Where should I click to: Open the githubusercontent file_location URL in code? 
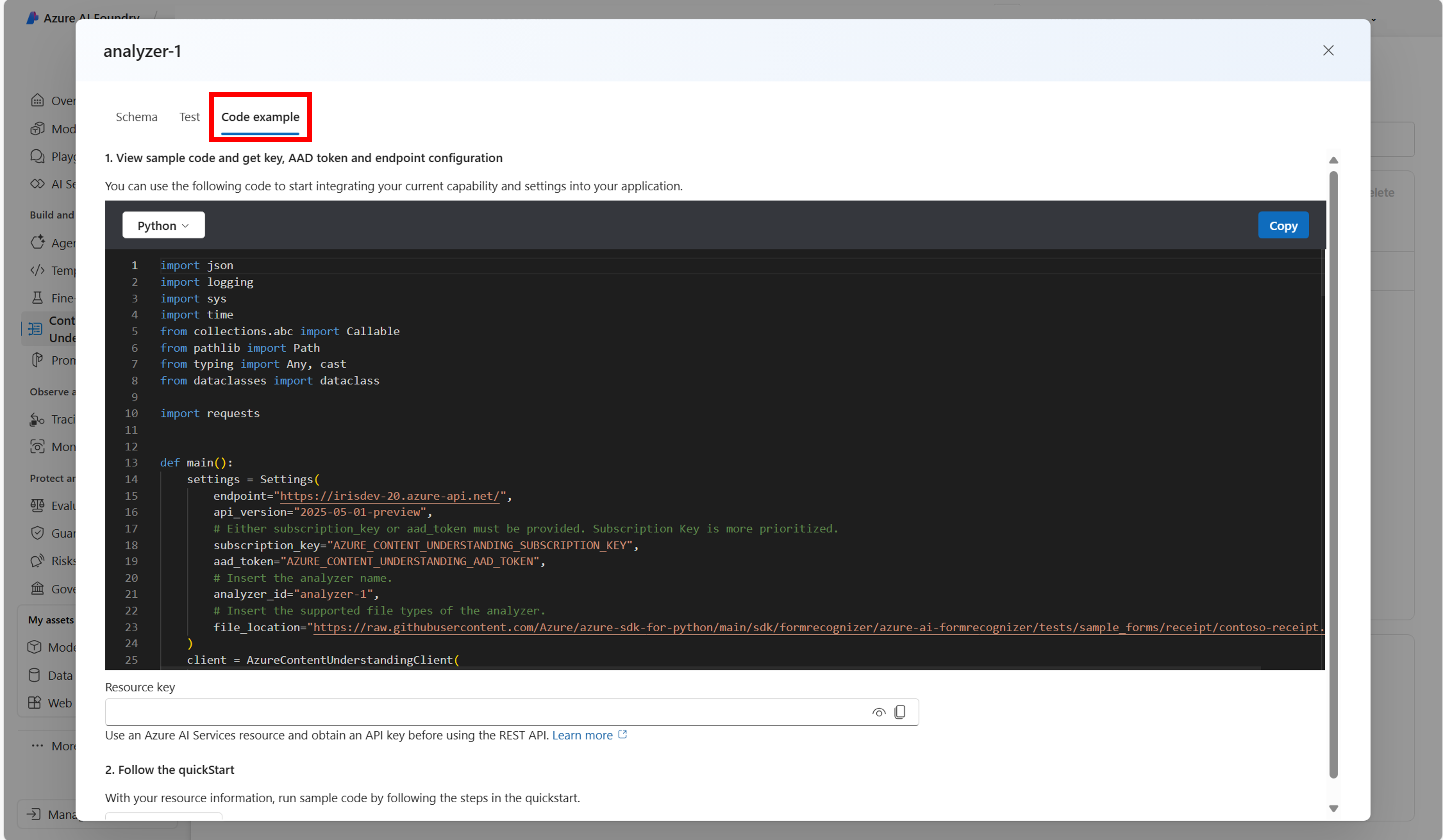point(819,627)
